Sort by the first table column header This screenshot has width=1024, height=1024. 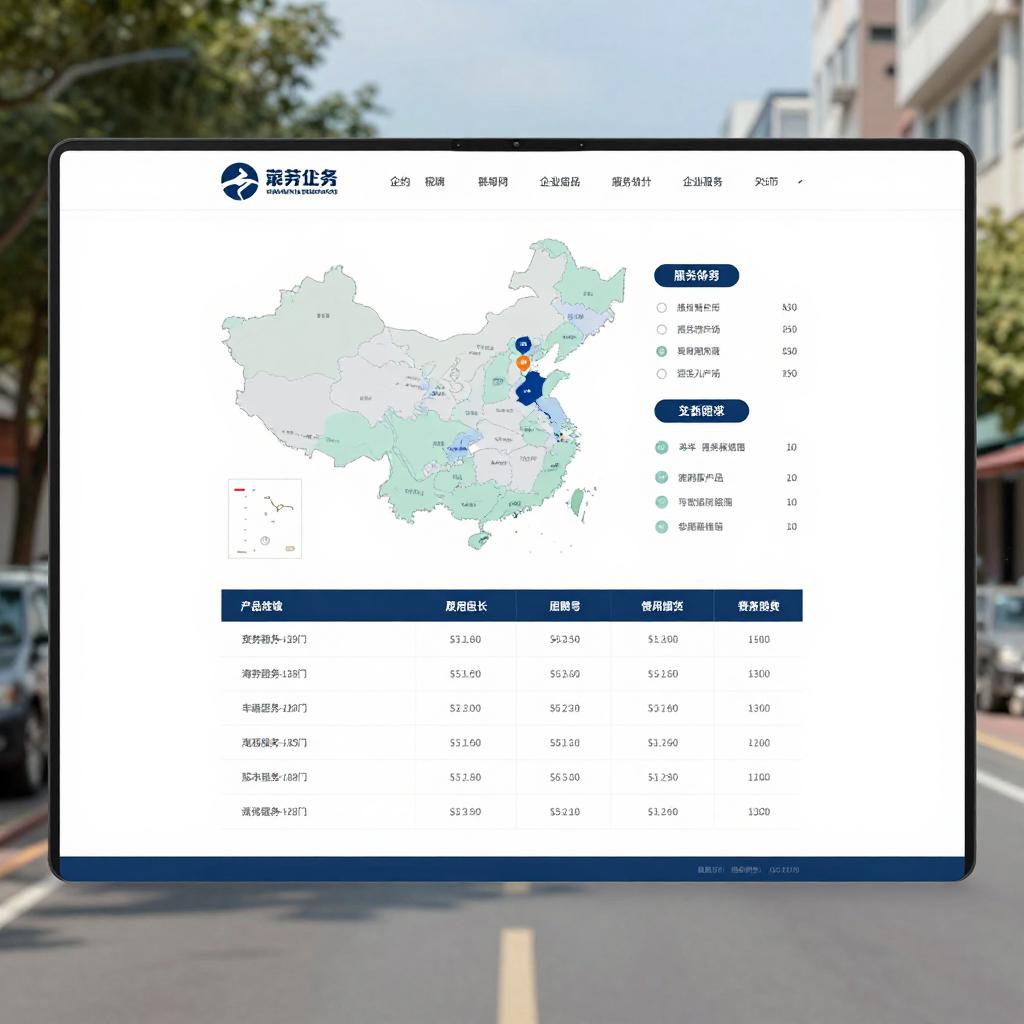[261, 606]
